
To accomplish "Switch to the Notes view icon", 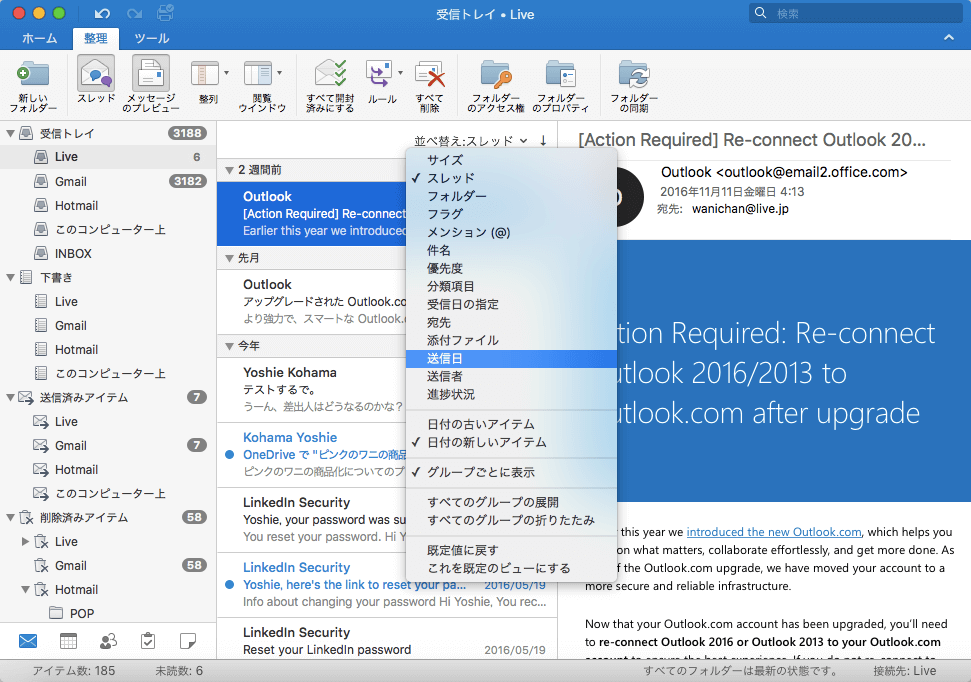I will pos(188,641).
